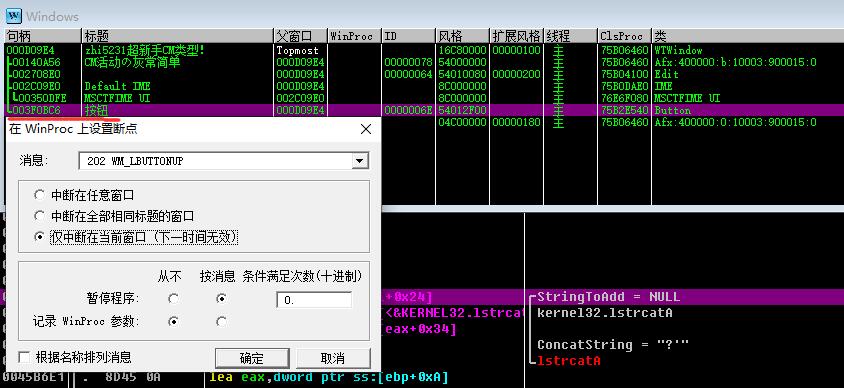Click title '按钮' in highlighted row

(x=96, y=110)
